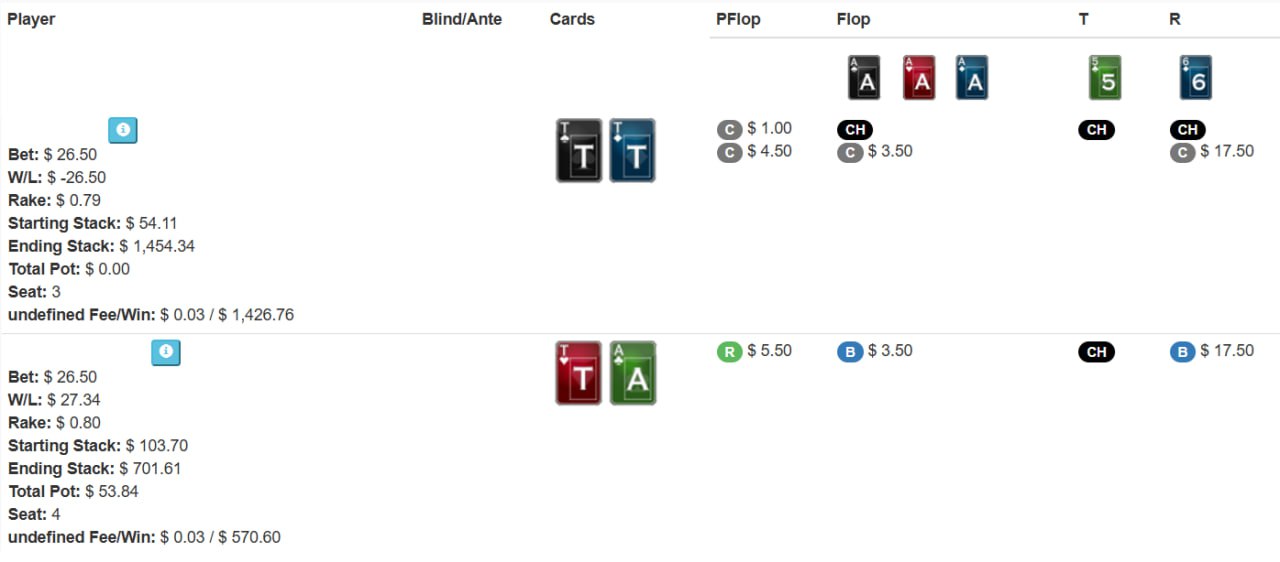Click the green R raise badge for $5.50

click(729, 352)
